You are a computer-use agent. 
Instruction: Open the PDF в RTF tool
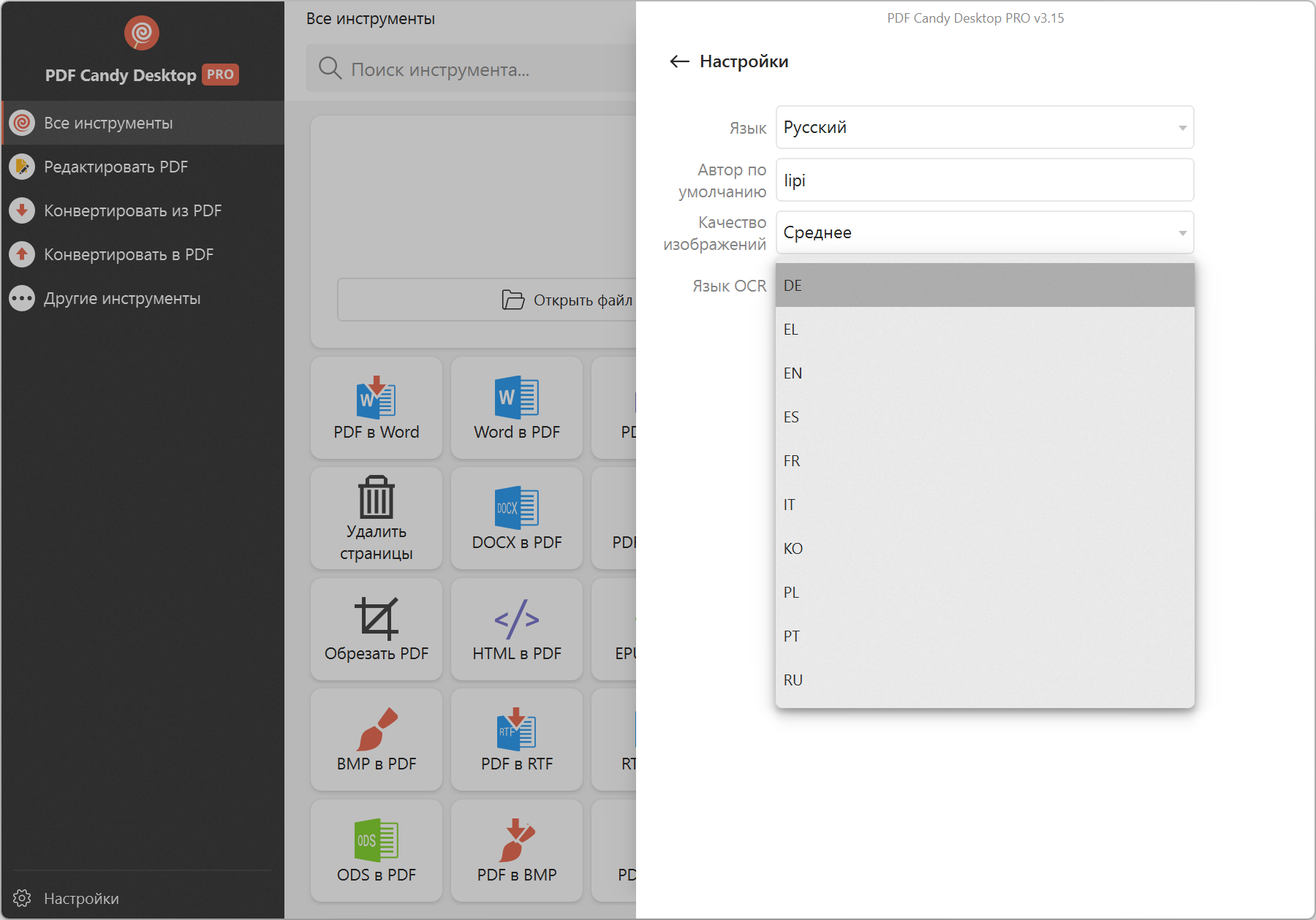tap(517, 740)
